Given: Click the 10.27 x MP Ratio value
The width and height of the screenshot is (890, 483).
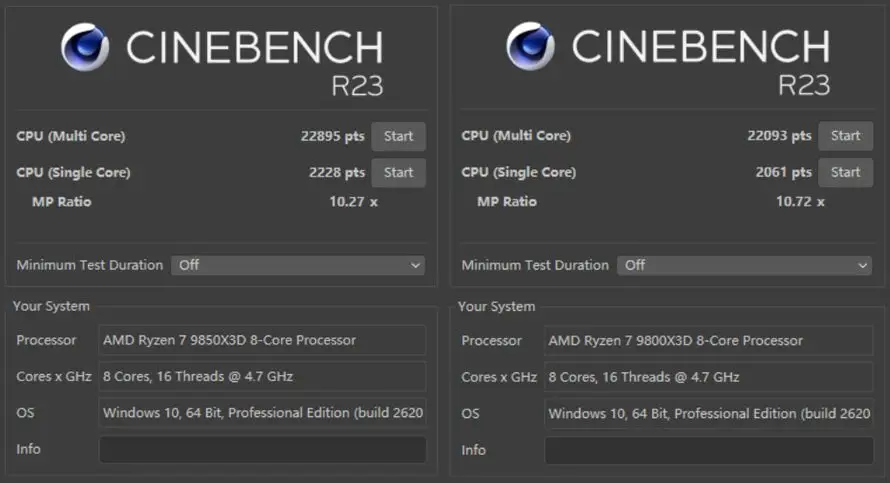Looking at the screenshot, I should coord(354,202).
